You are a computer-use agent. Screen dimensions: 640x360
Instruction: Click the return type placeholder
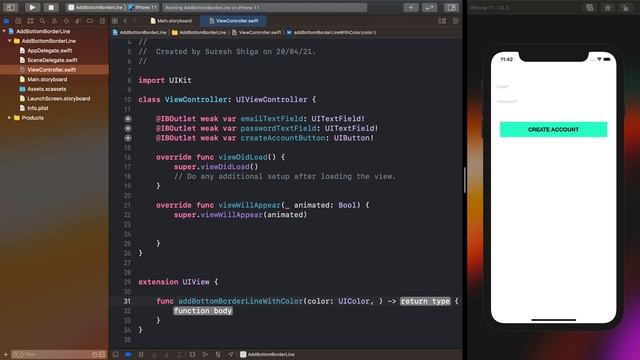[425, 301]
